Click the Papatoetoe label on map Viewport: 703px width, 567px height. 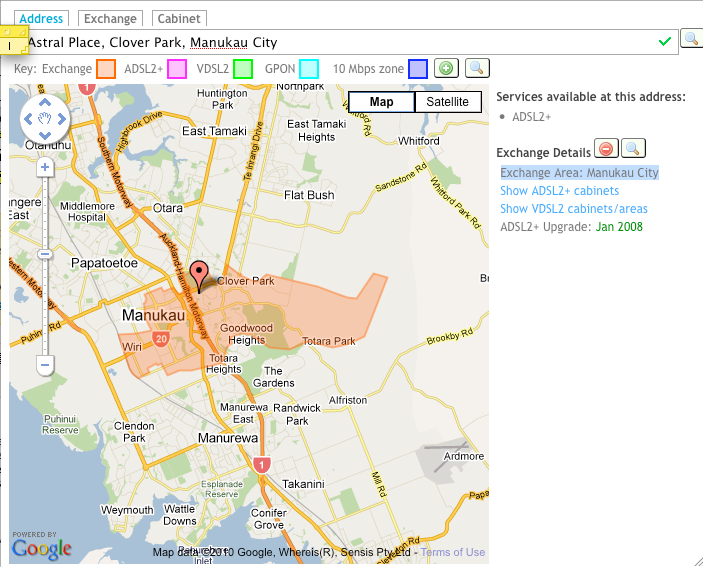coord(104,263)
